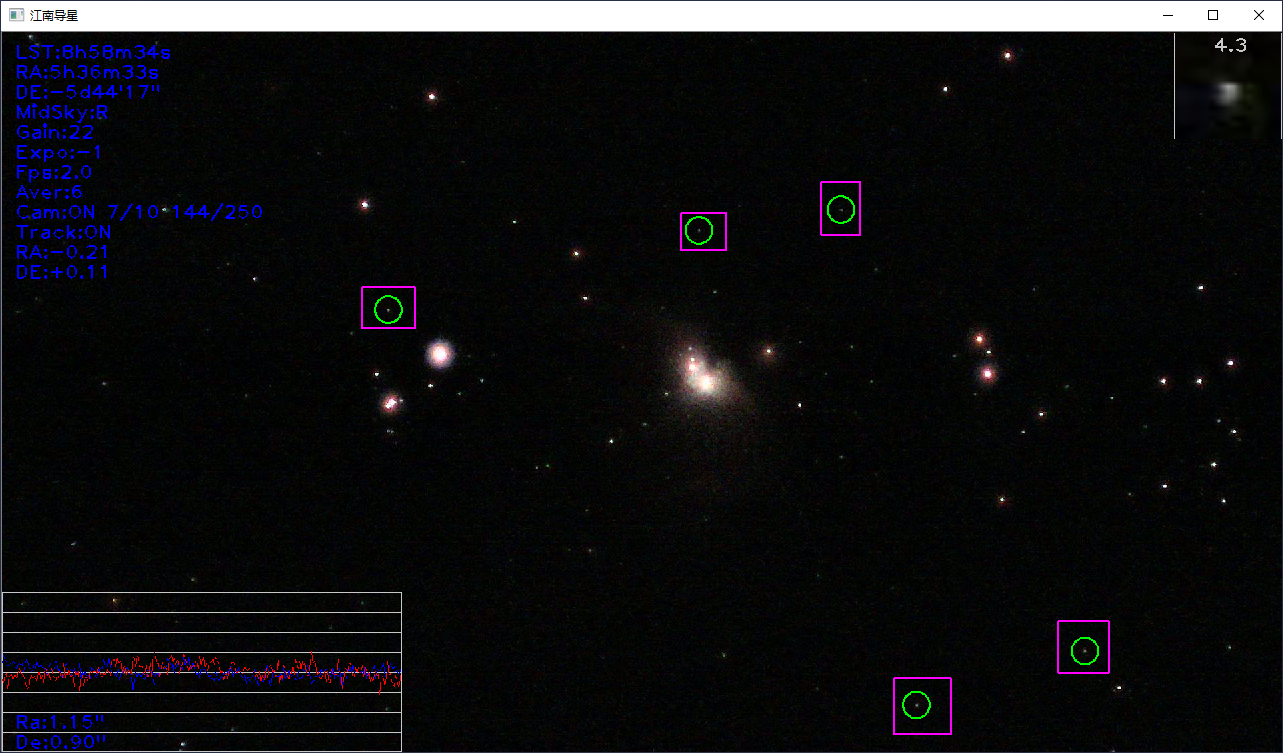Image resolution: width=1283 pixels, height=753 pixels.
Task: Pick the rightmost circled guide star marker
Action: click(x=1084, y=651)
